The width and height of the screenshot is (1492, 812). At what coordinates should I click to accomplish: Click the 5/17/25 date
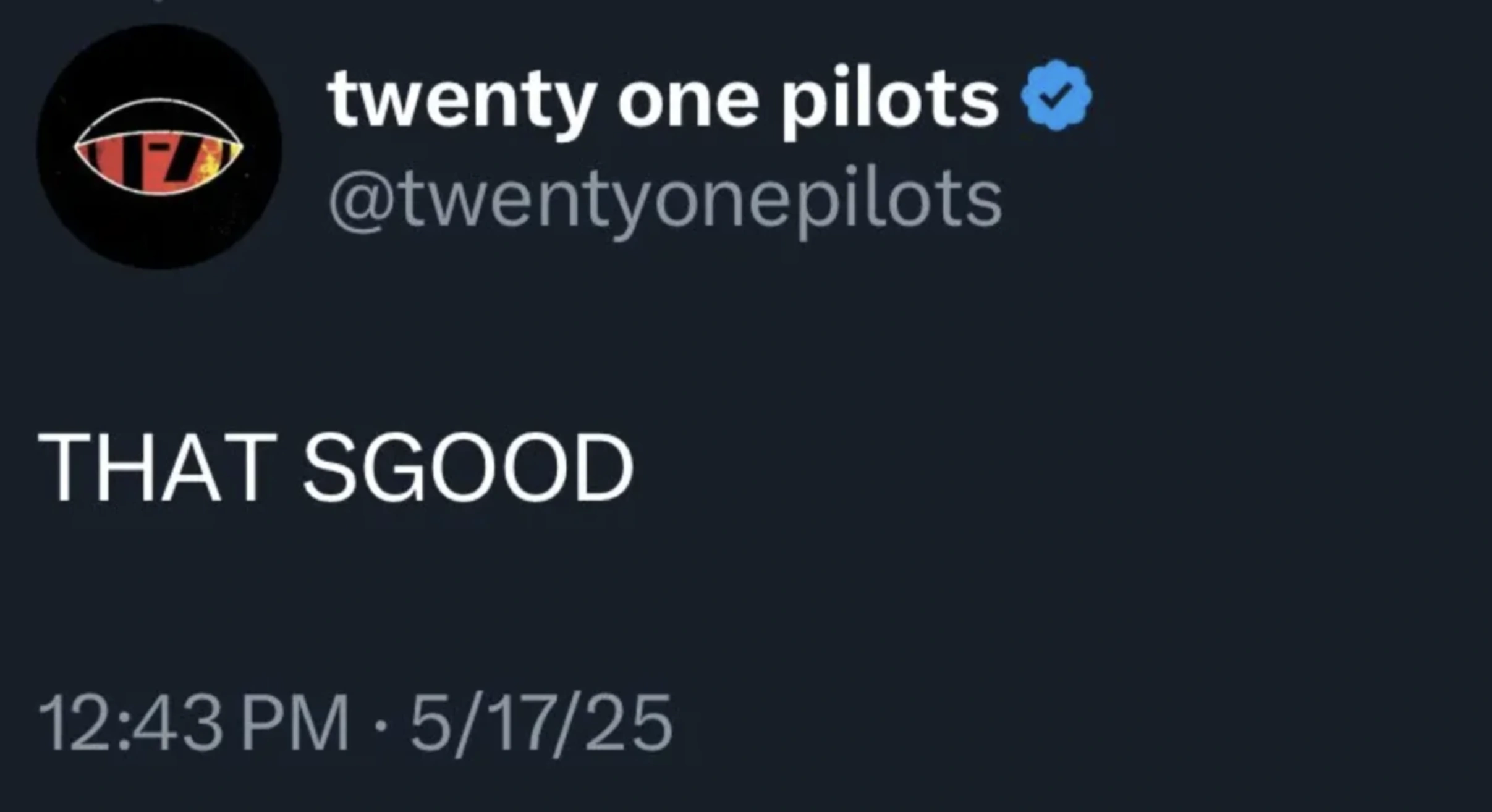tap(541, 723)
